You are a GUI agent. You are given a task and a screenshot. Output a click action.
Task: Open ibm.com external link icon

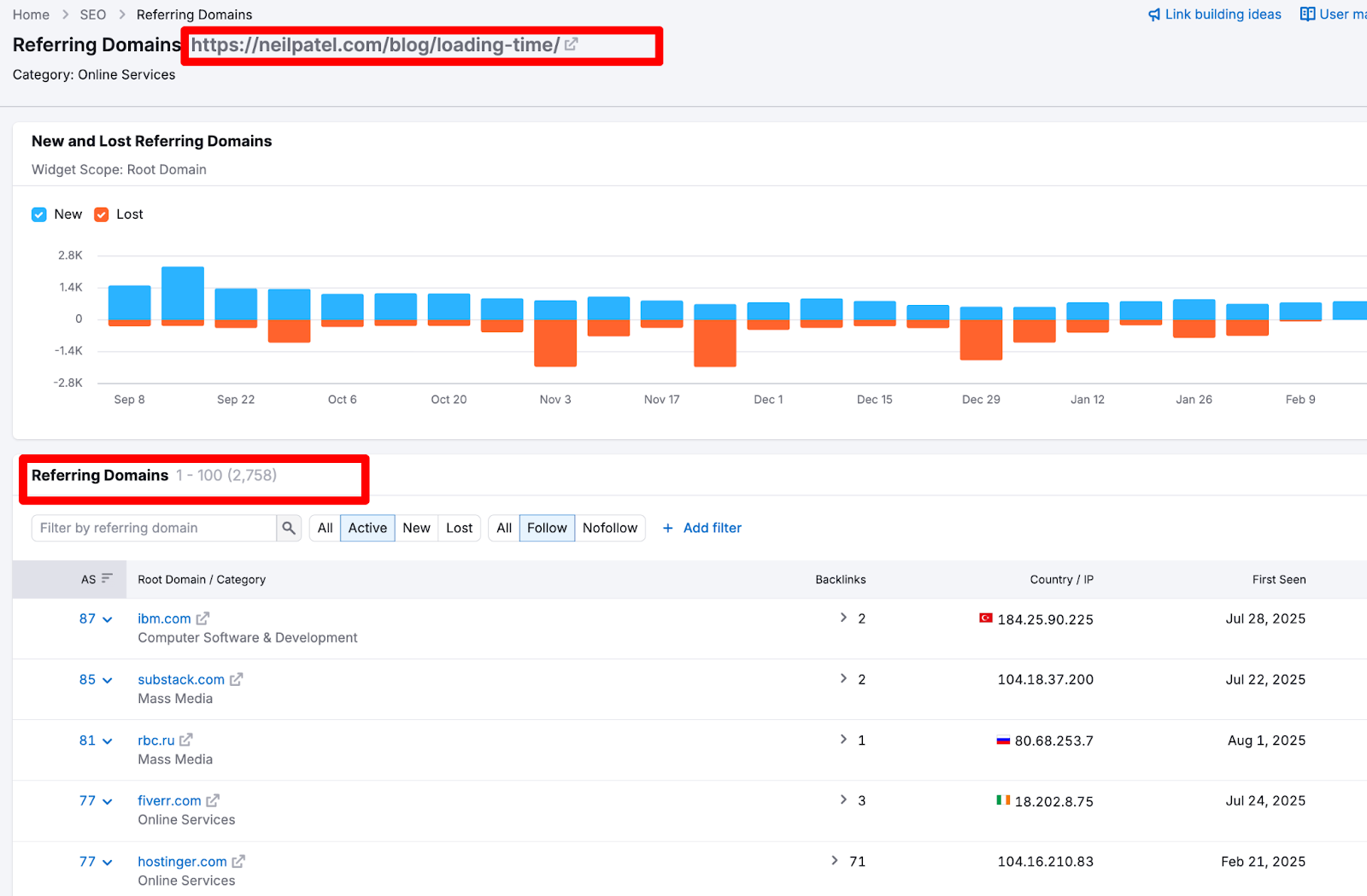(202, 618)
